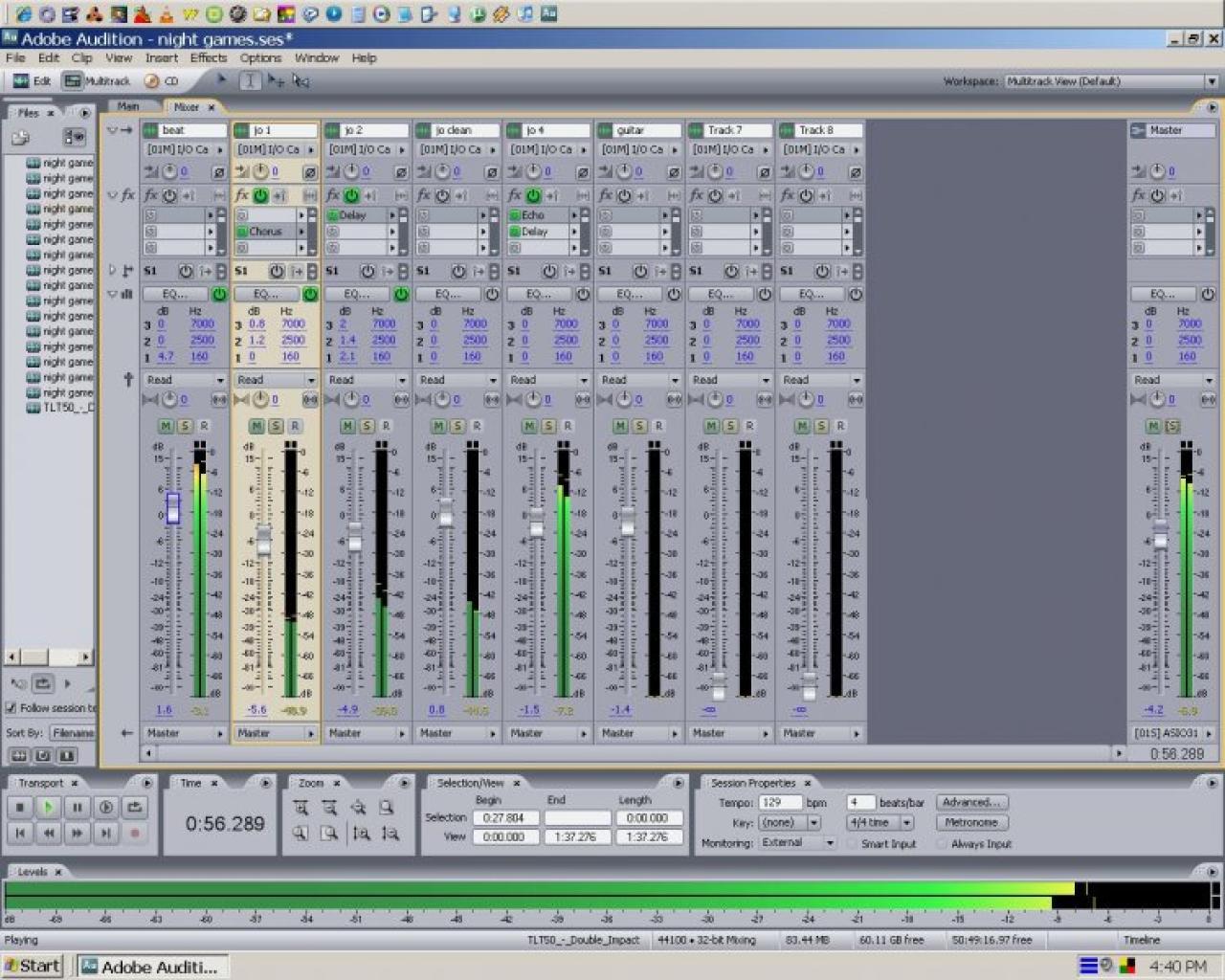
Task: Stop playback in the Transport panel
Action: (20, 808)
